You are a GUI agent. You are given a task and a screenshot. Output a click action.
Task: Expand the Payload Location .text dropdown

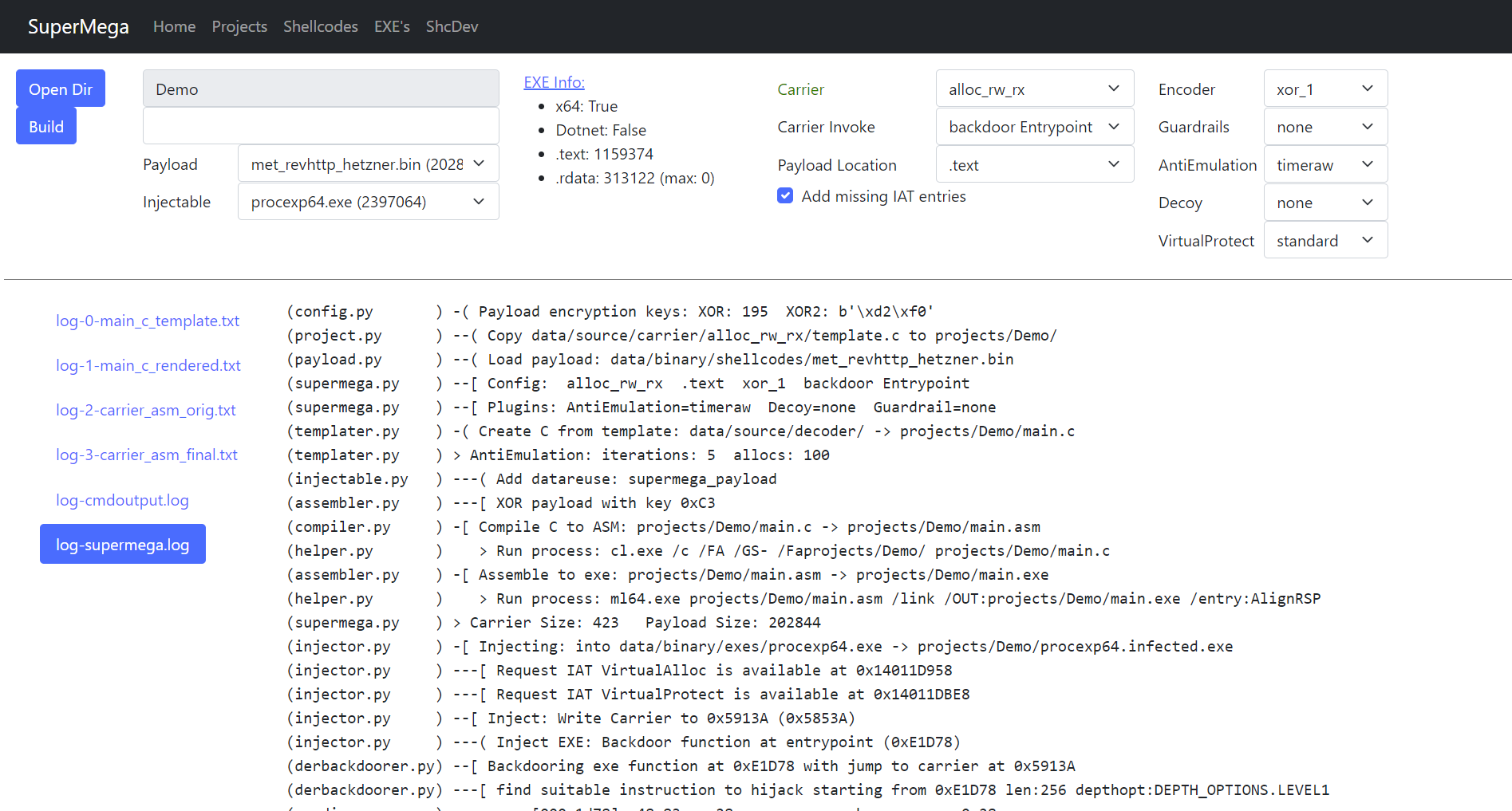click(x=1034, y=164)
